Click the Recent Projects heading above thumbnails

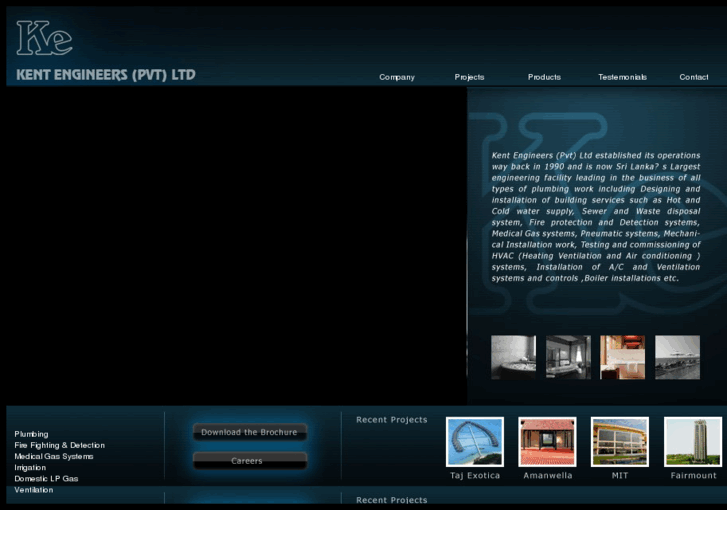pos(392,420)
